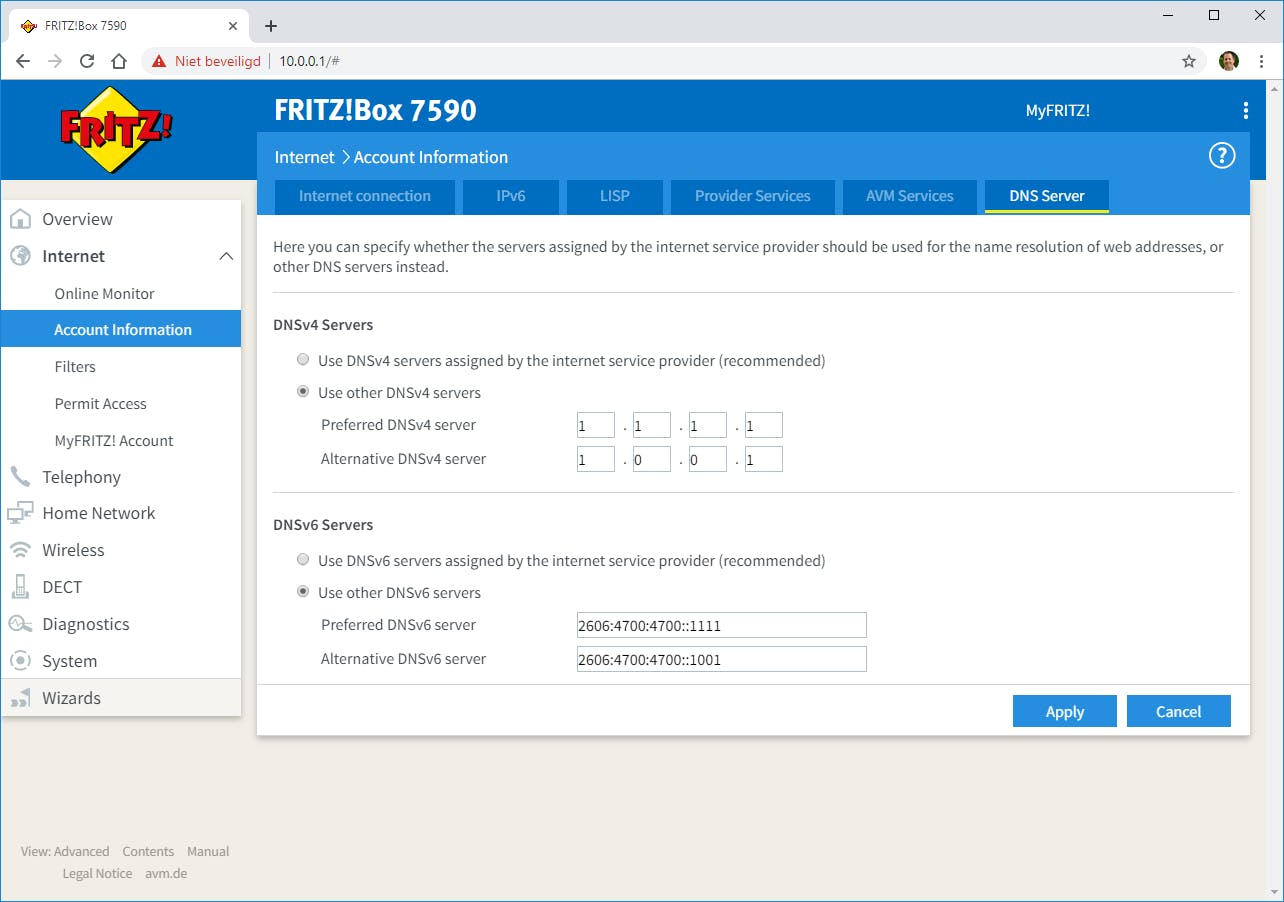Select DNSv6 servers assigned by provider
The height and width of the screenshot is (902, 1284).
pos(303,560)
